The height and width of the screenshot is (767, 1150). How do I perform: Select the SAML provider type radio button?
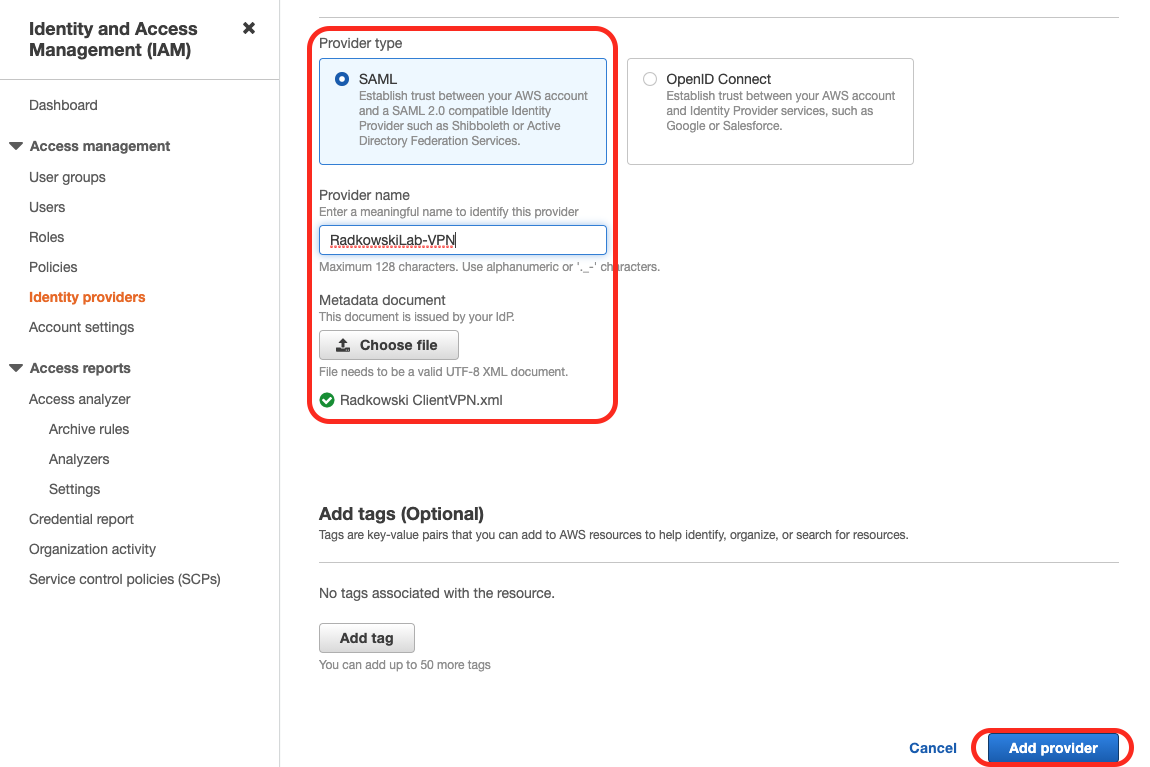(342, 78)
